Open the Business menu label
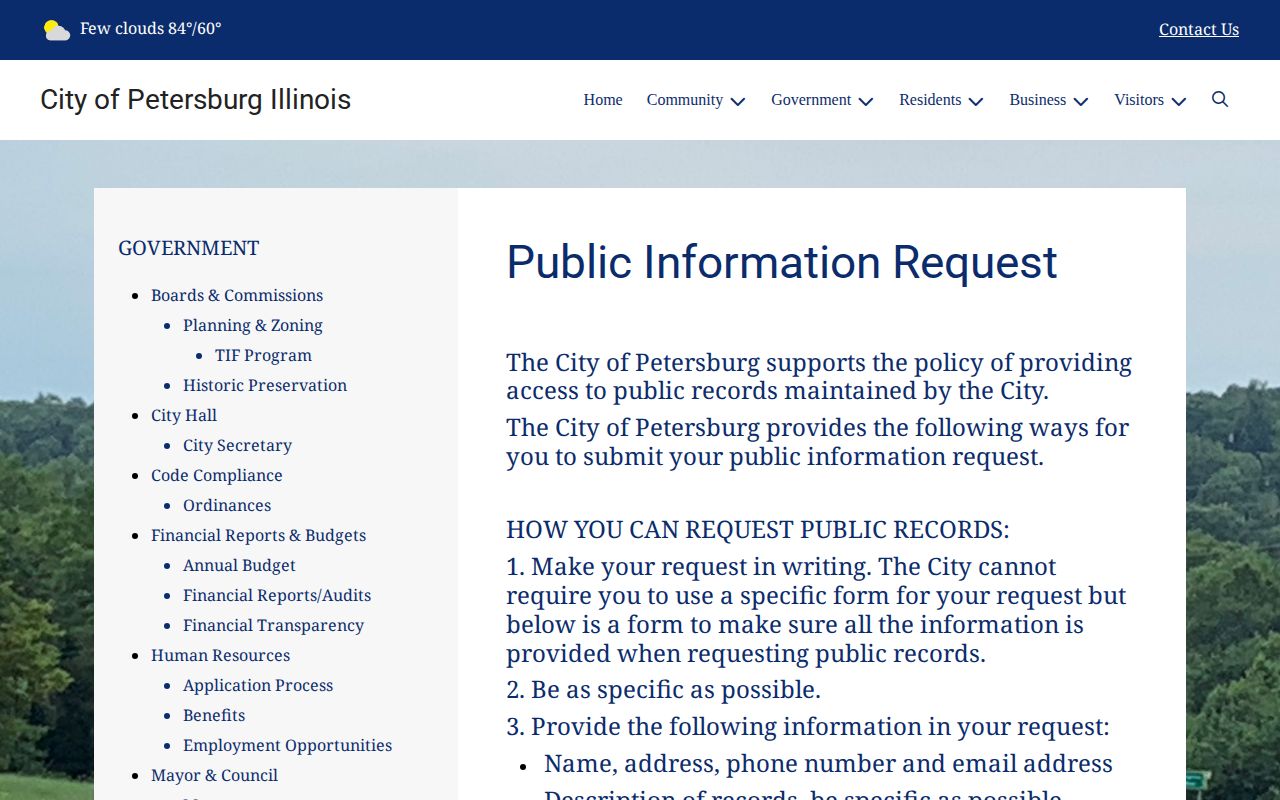This screenshot has width=1280, height=800. (1037, 100)
